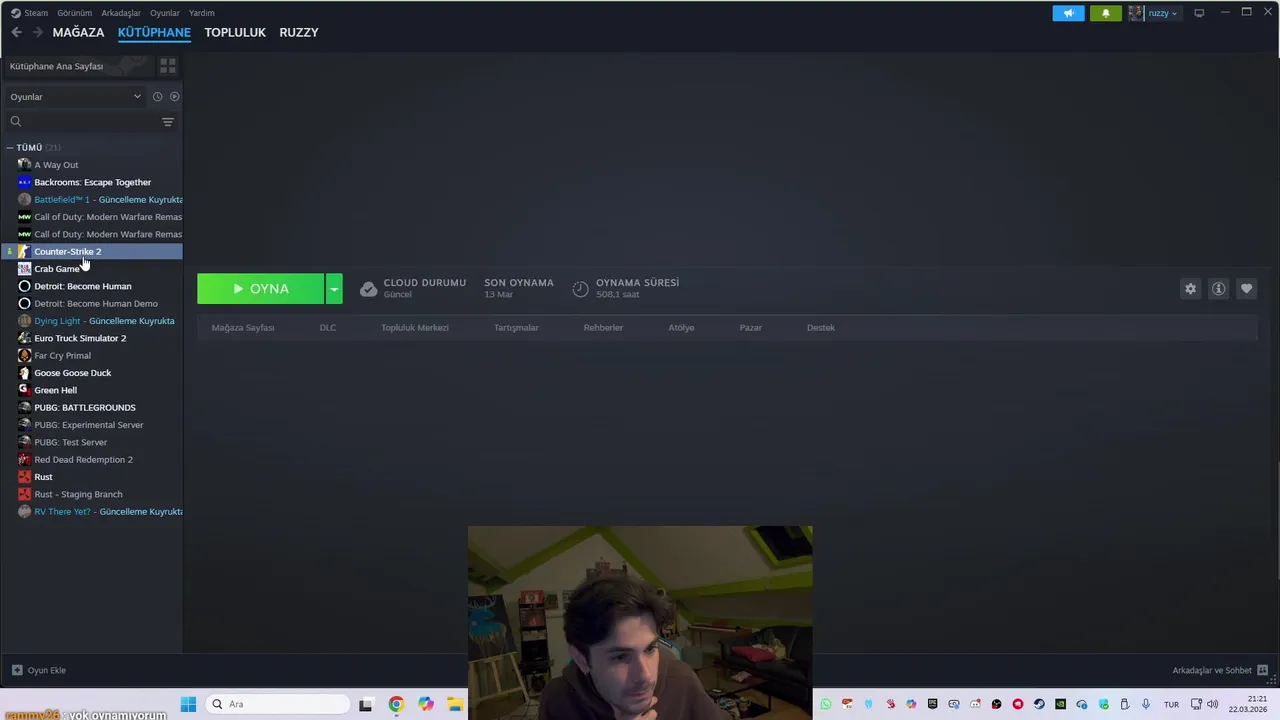Click the NVIDIA tray icon
Image resolution: width=1280 pixels, height=720 pixels.
pyautogui.click(x=1061, y=704)
